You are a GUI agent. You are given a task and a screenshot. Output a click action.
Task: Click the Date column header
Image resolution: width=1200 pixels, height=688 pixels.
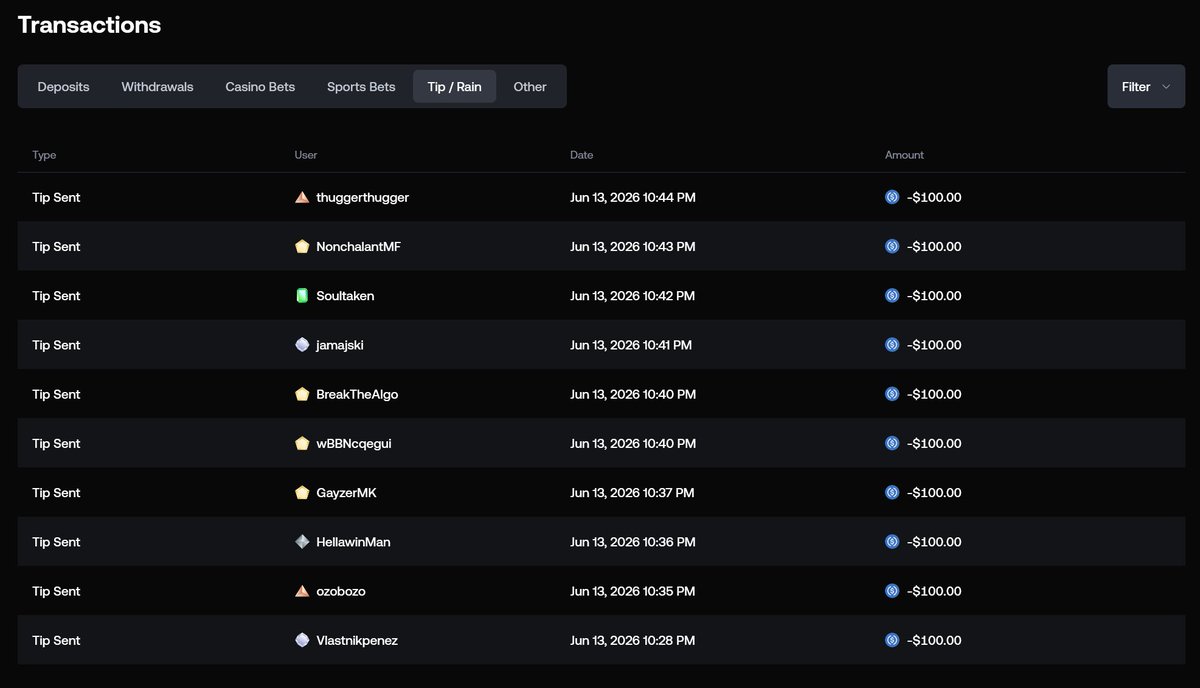[581, 155]
